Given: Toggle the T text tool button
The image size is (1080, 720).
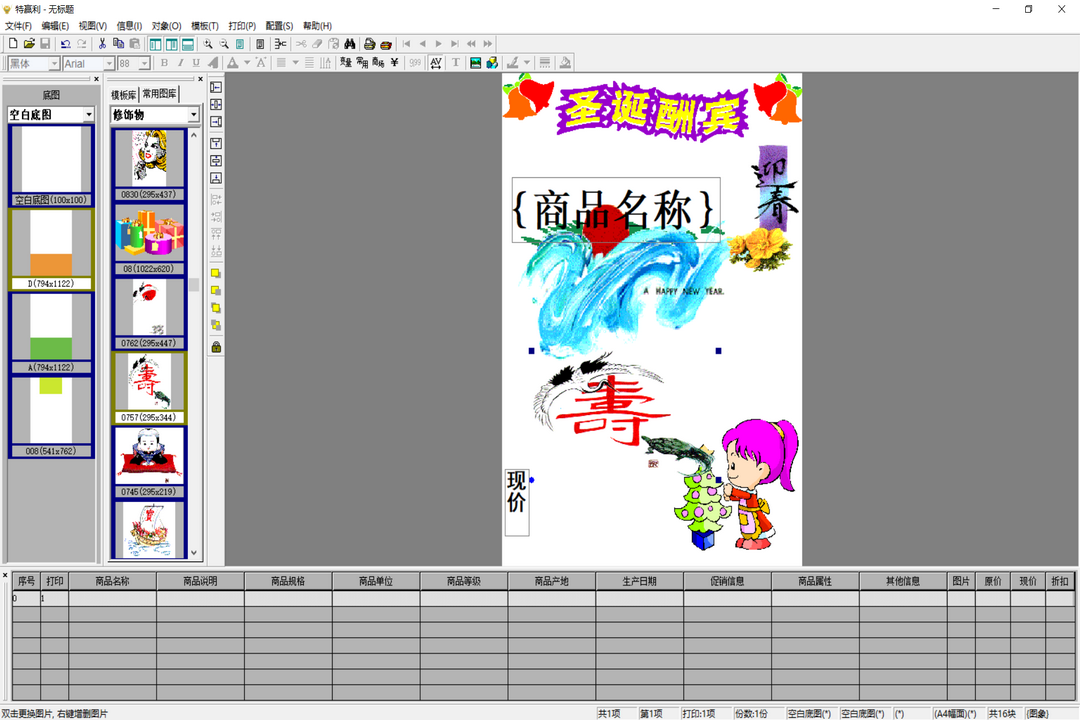Looking at the screenshot, I should click(x=456, y=63).
